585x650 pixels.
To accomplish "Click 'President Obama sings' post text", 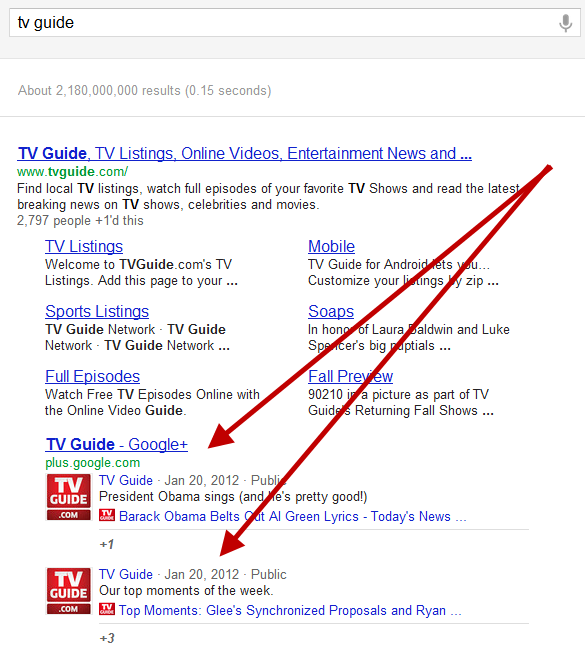I will [x=233, y=497].
